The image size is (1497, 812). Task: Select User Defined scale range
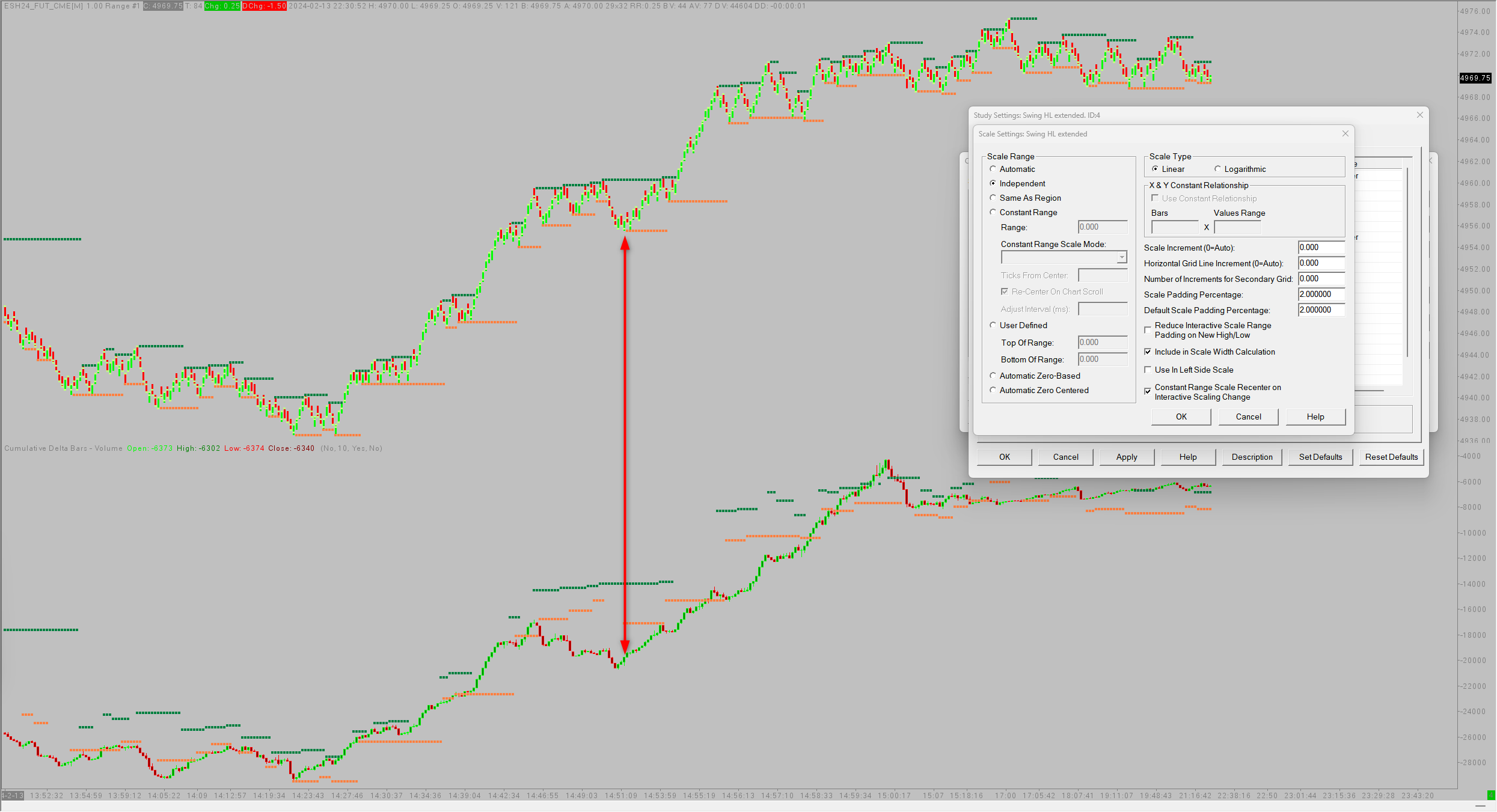[993, 325]
